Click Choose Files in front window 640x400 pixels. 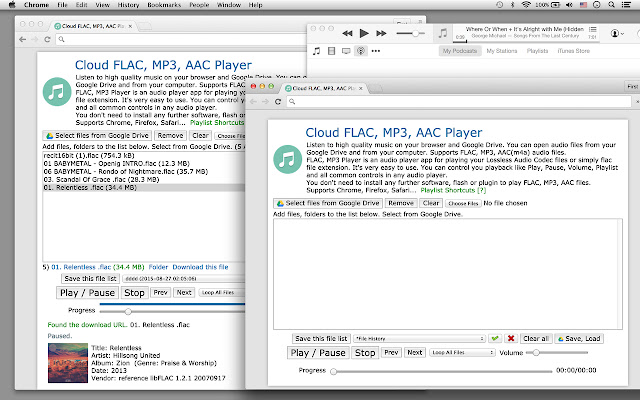click(463, 203)
